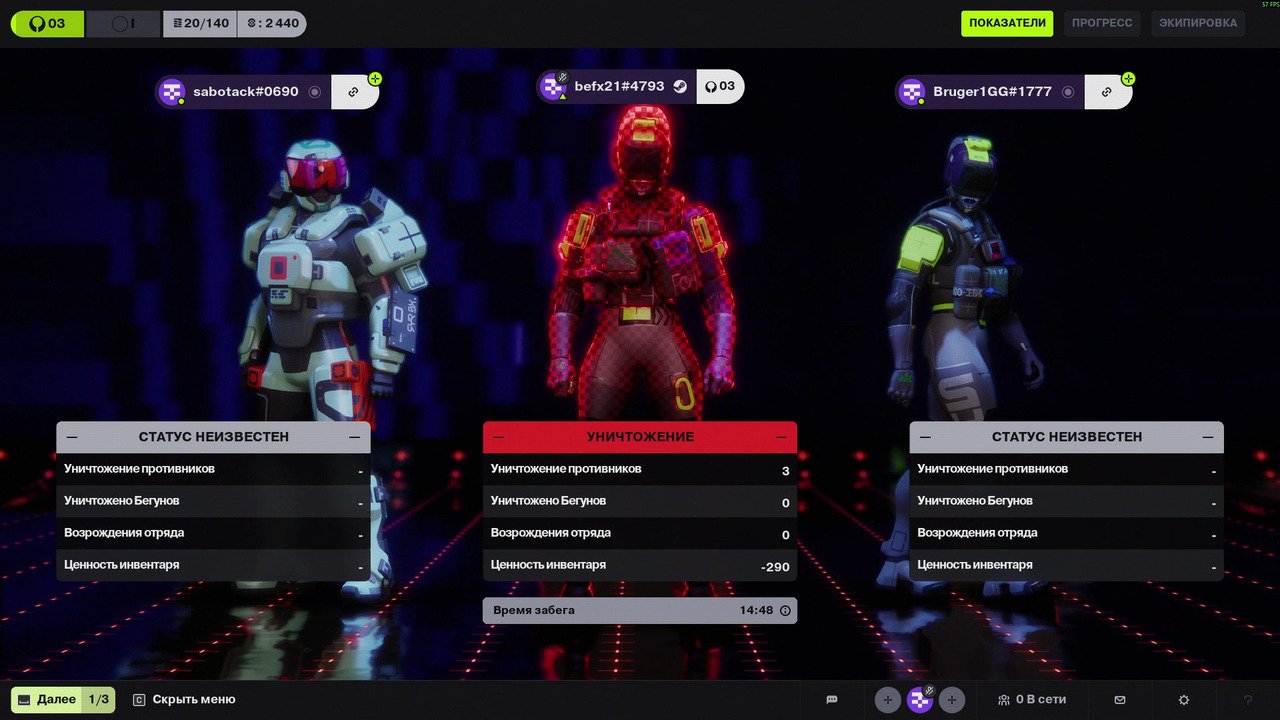Open the chat bubble icon
The image size is (1280, 720).
pos(831,700)
